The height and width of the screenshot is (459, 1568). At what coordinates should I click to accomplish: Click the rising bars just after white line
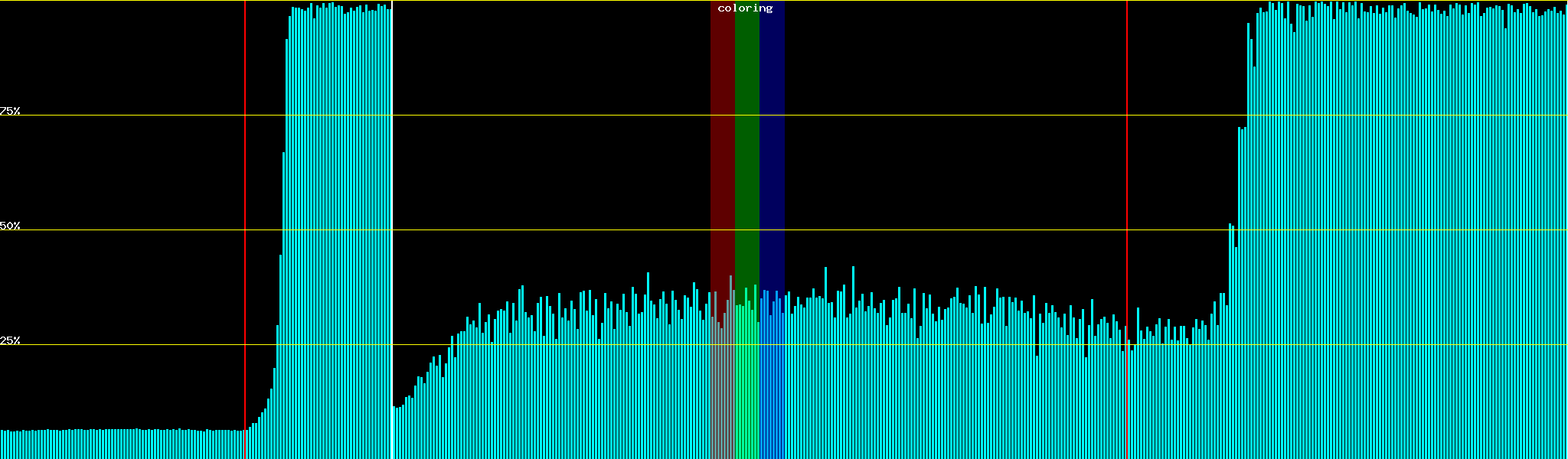pos(421,421)
